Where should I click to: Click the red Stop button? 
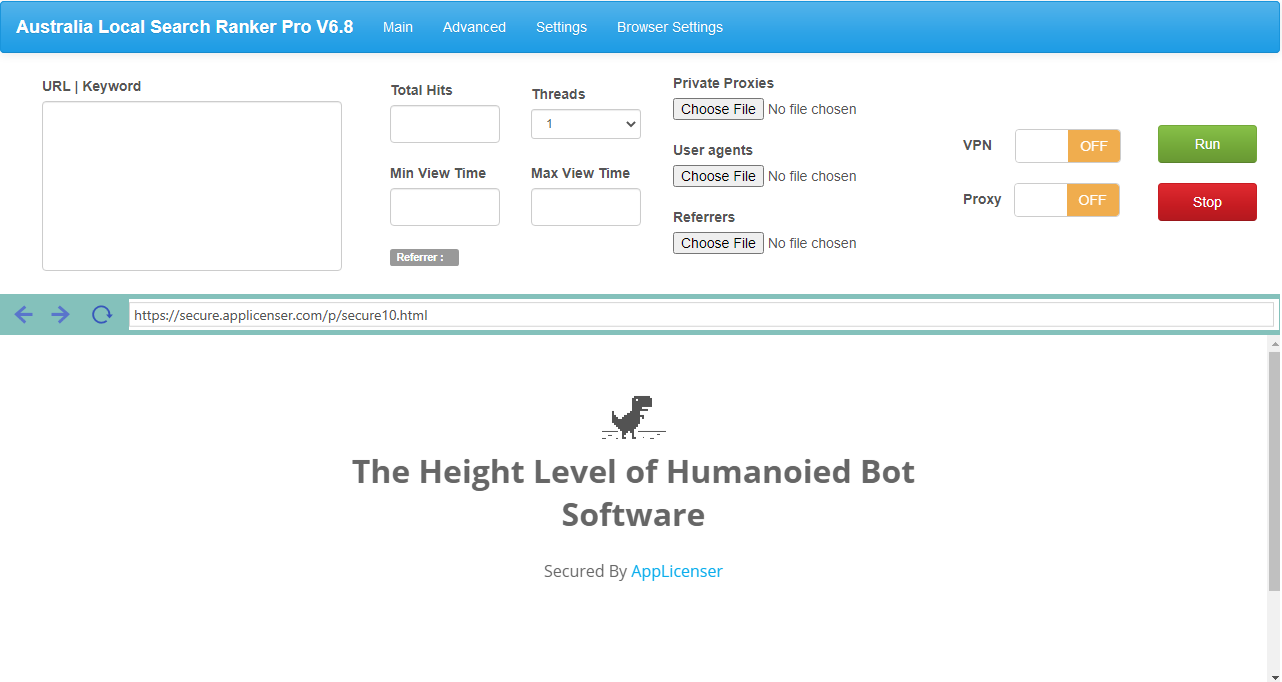coord(1207,202)
